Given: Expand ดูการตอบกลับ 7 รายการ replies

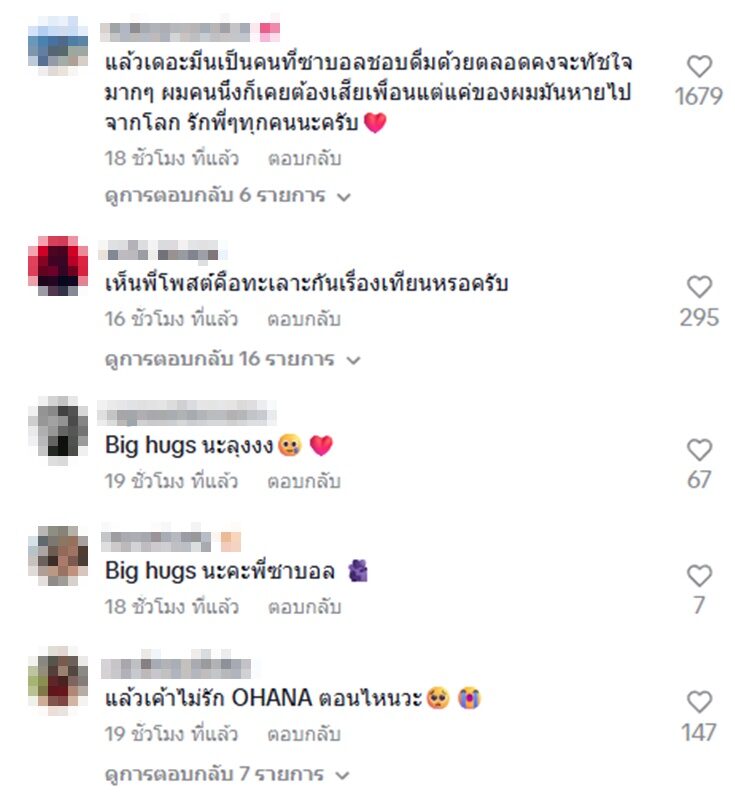Looking at the screenshot, I should pyautogui.click(x=227, y=774).
